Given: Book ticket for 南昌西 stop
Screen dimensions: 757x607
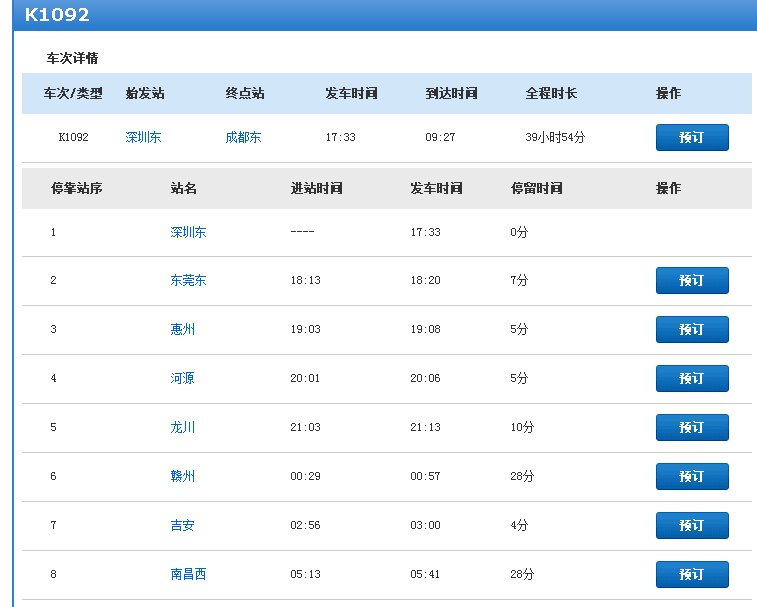Looking at the screenshot, I should coord(691,574).
